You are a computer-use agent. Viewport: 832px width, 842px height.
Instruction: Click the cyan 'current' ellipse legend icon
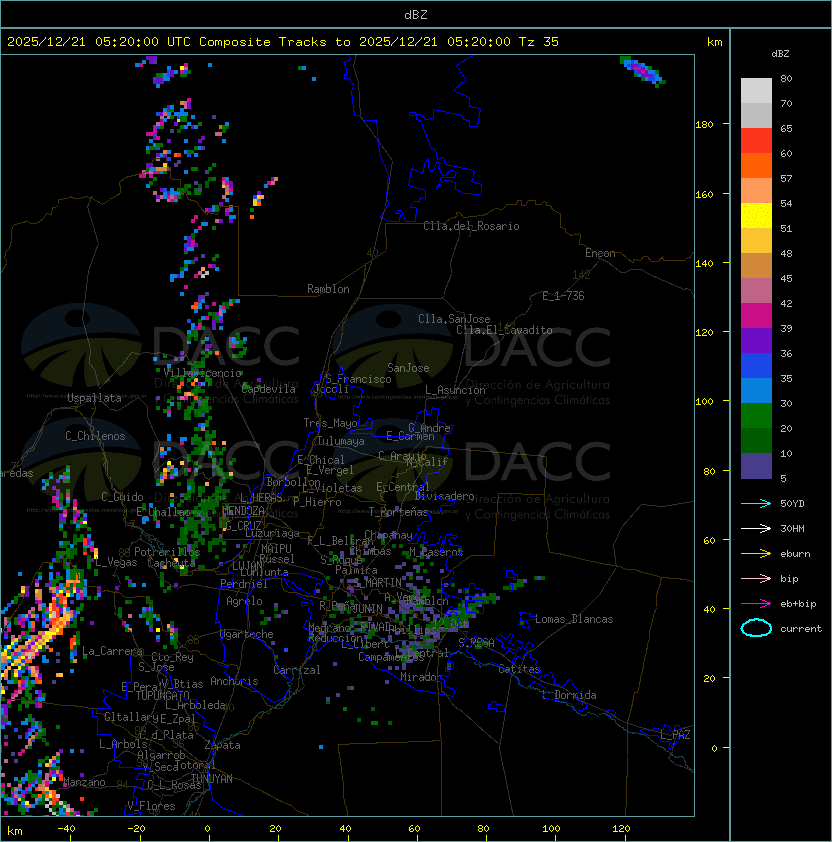(756, 628)
